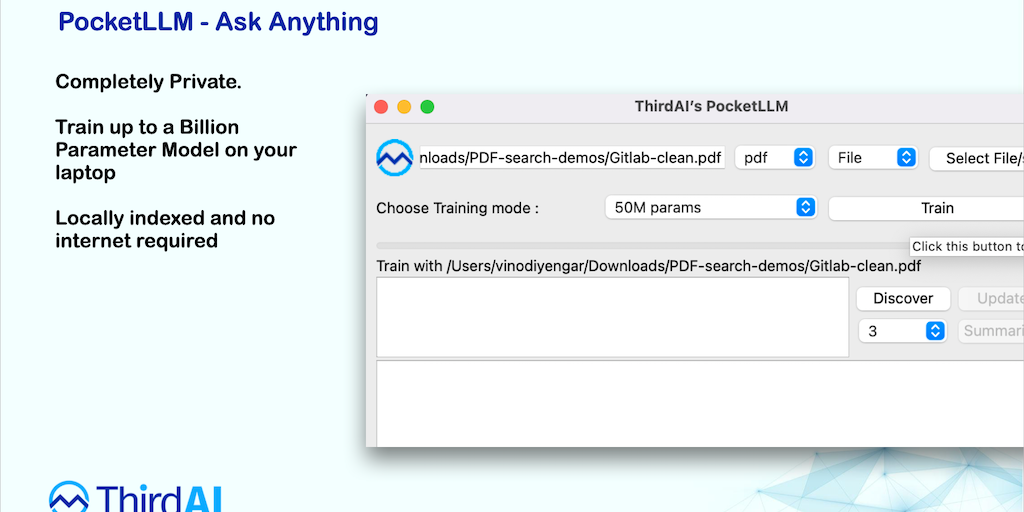1024x512 pixels.
Task: Click 'Locally indexed and no internet required' text
Action: (x=165, y=229)
